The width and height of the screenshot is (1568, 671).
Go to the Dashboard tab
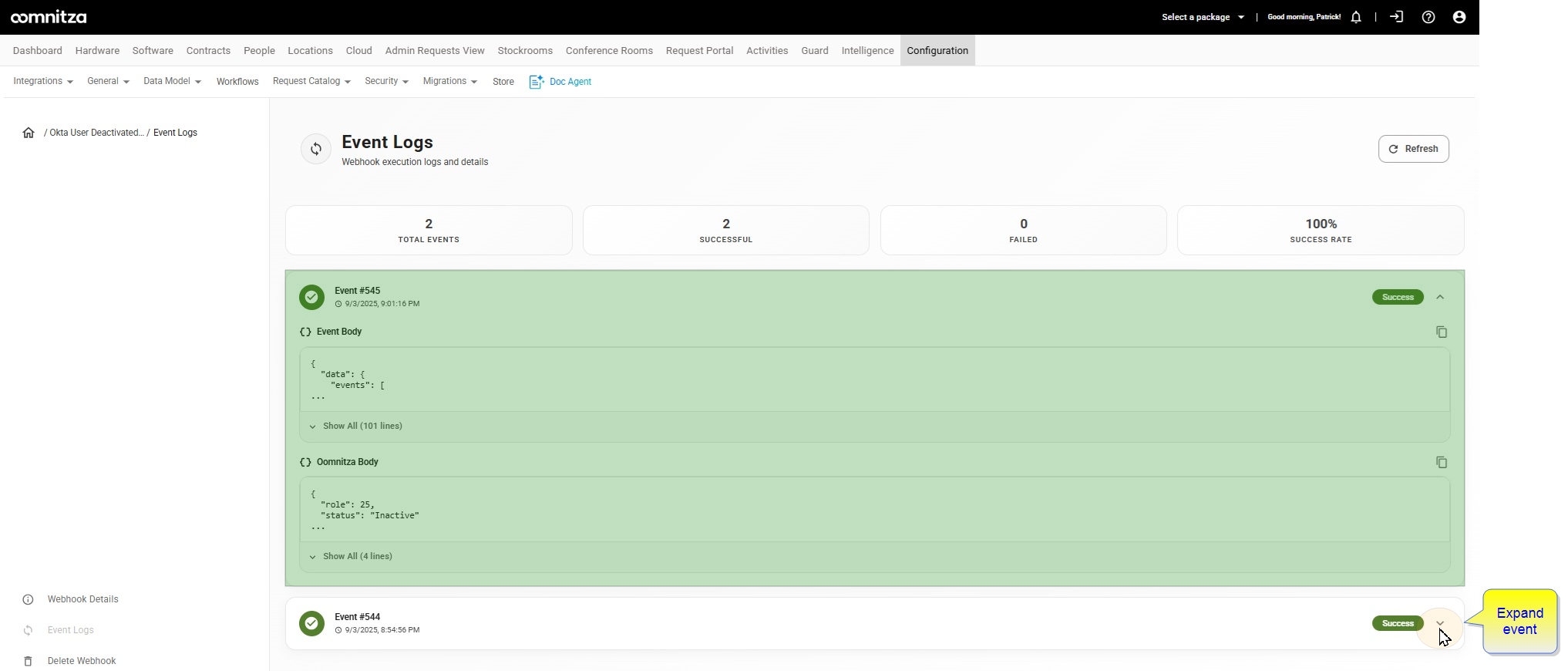coord(38,50)
